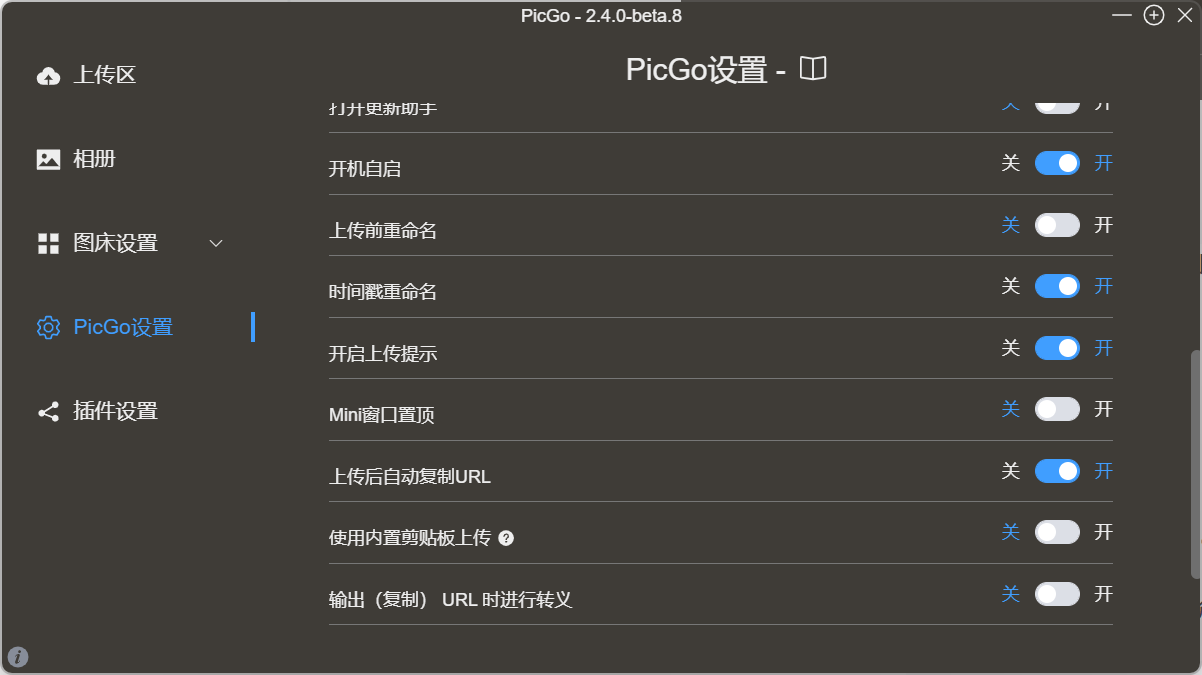Viewport: 1202px width, 675px height.
Task: Enable the 上传前重命名 switch
Action: (1057, 225)
